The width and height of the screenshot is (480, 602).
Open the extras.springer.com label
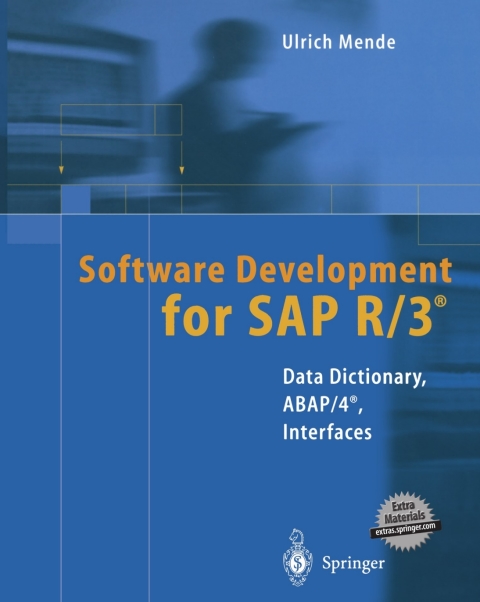pyautogui.click(x=406, y=529)
